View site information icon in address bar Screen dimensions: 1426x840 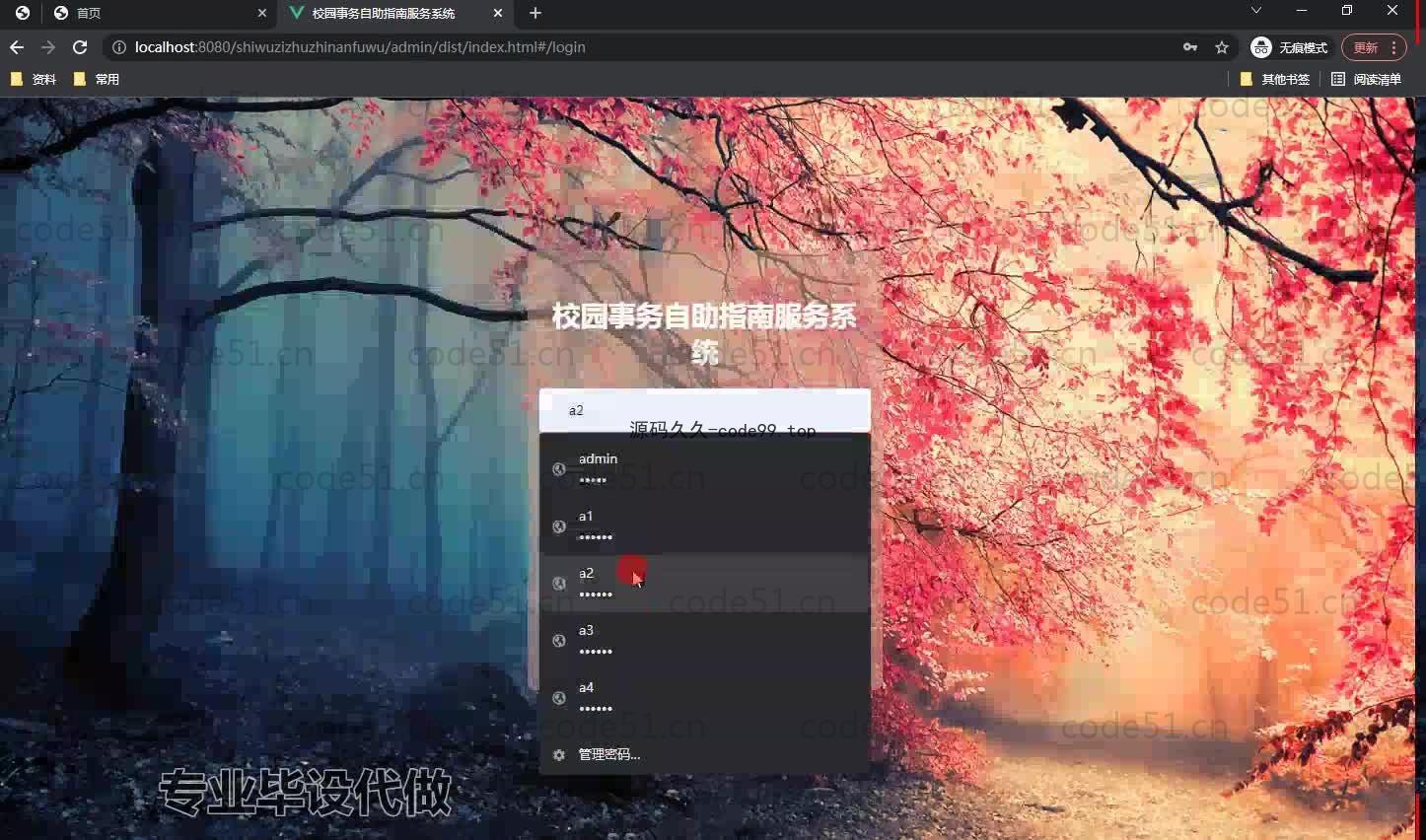tap(118, 47)
